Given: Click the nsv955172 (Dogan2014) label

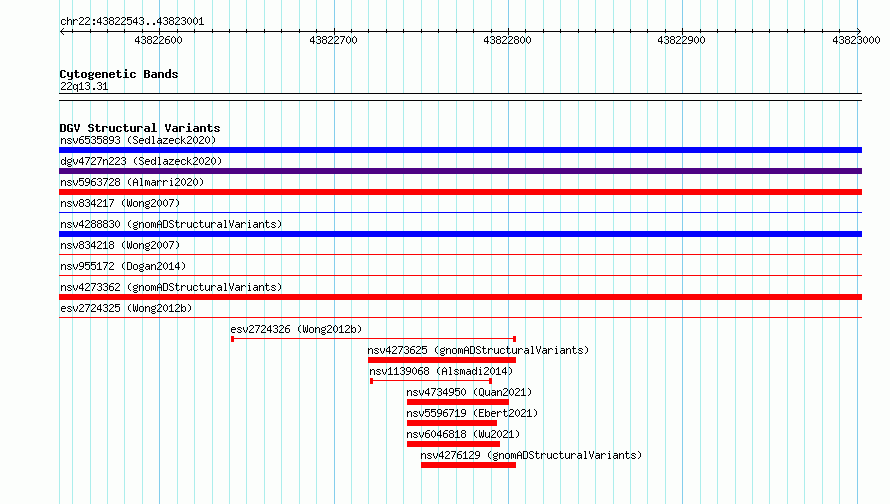Looking at the screenshot, I should click(x=123, y=266).
